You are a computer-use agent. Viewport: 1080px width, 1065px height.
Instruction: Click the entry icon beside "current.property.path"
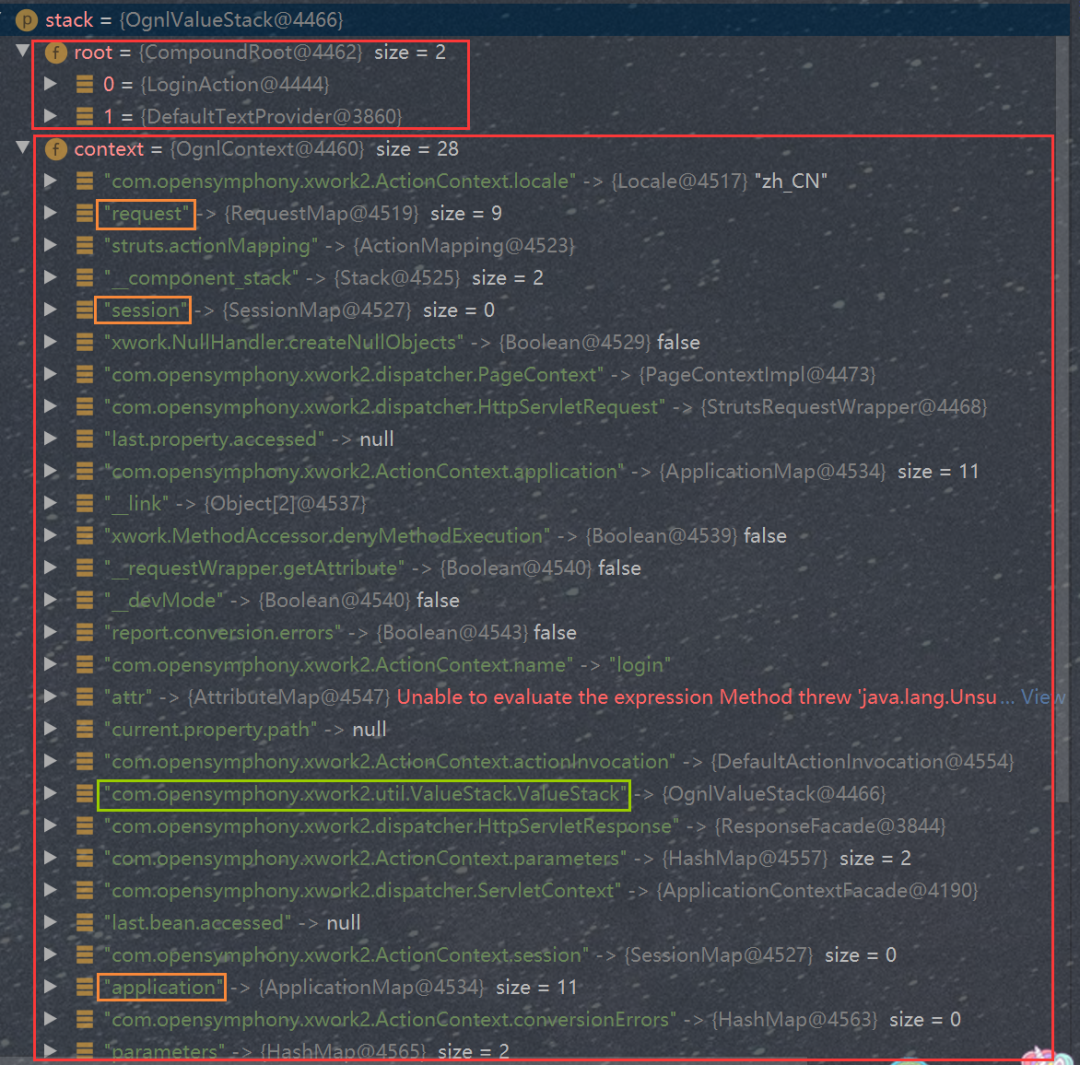(x=85, y=729)
